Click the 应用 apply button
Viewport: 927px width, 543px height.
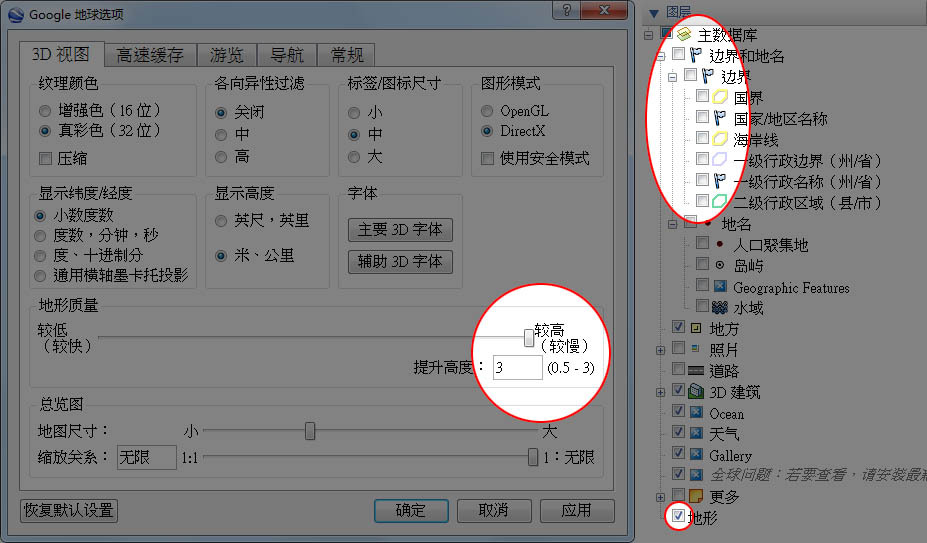(x=577, y=510)
